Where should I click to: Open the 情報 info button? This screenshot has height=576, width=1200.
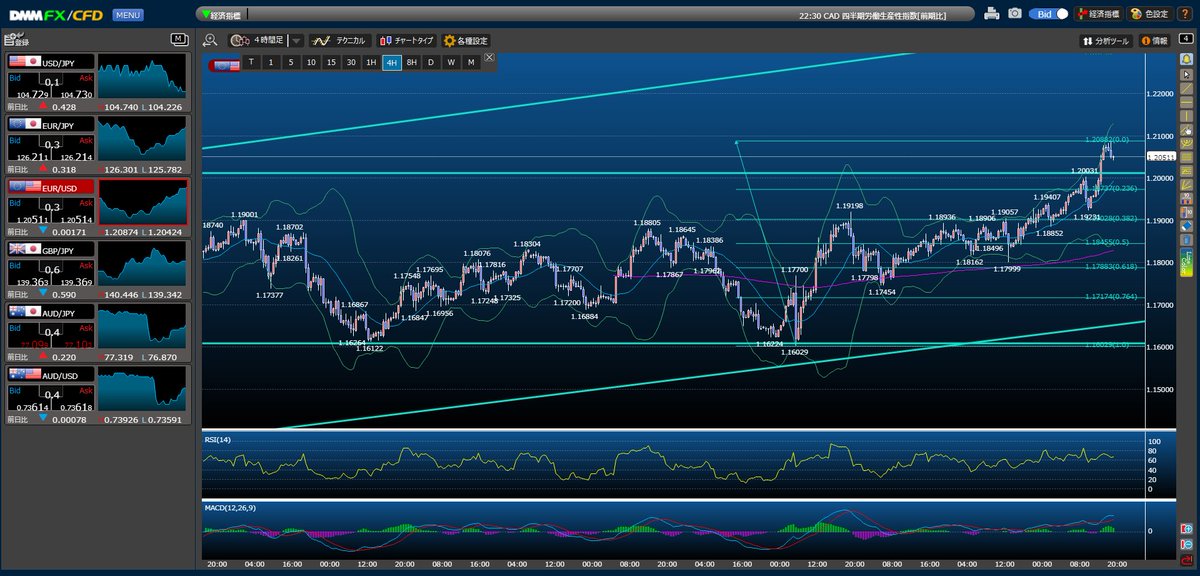pos(1153,41)
